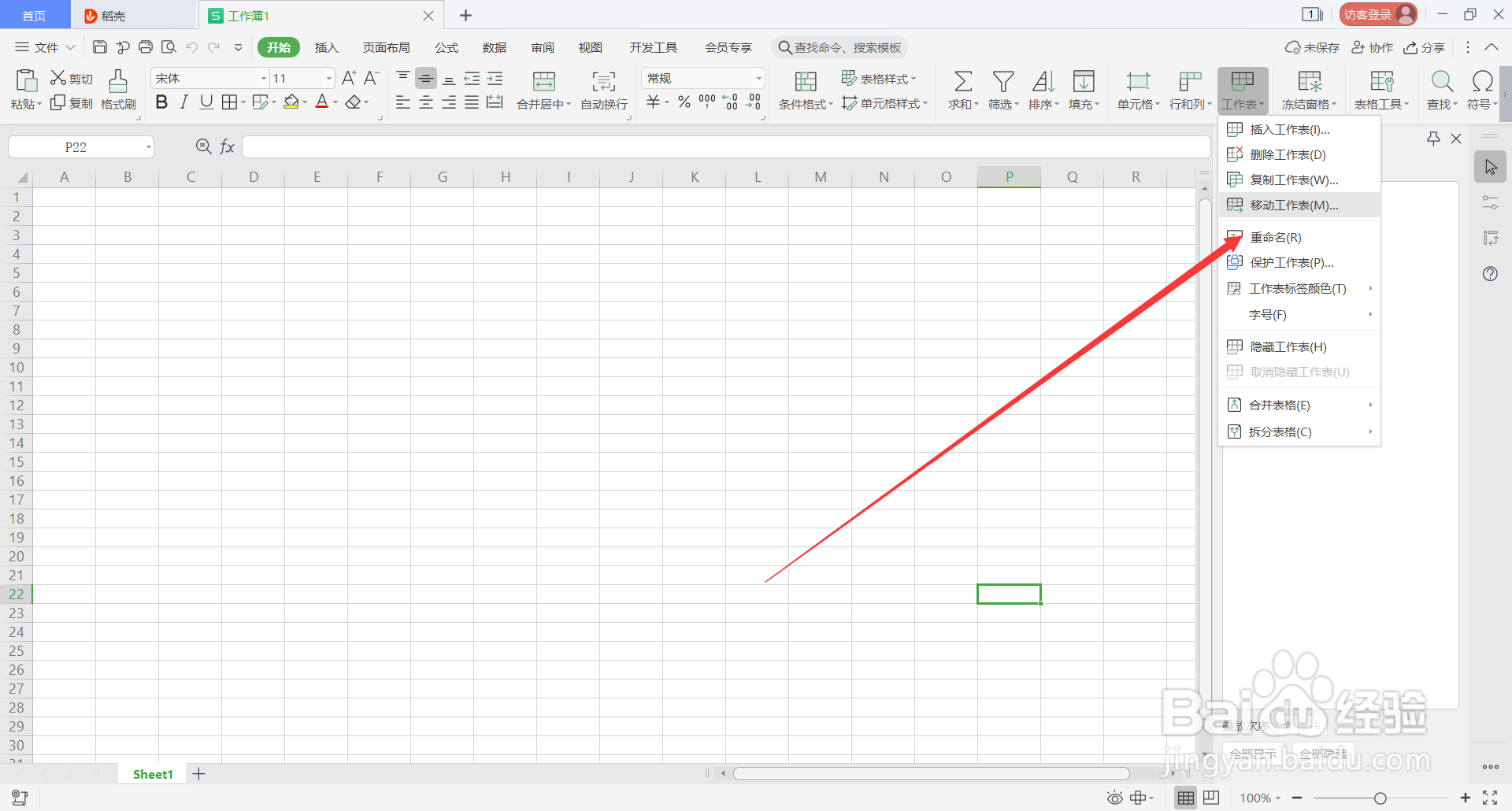Image resolution: width=1512 pixels, height=811 pixels.
Task: Click merge and center icon
Action: [x=544, y=81]
